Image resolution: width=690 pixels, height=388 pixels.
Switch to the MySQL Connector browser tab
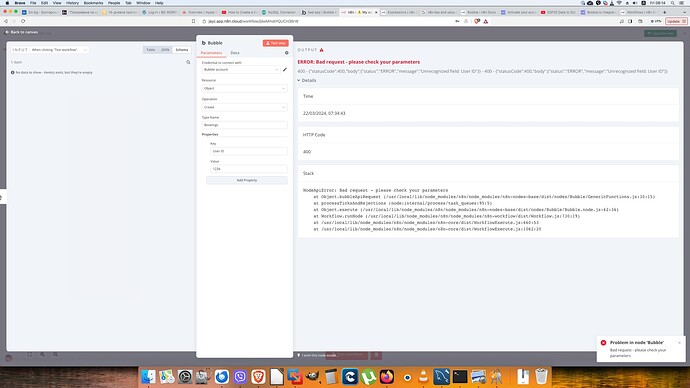click(x=279, y=12)
